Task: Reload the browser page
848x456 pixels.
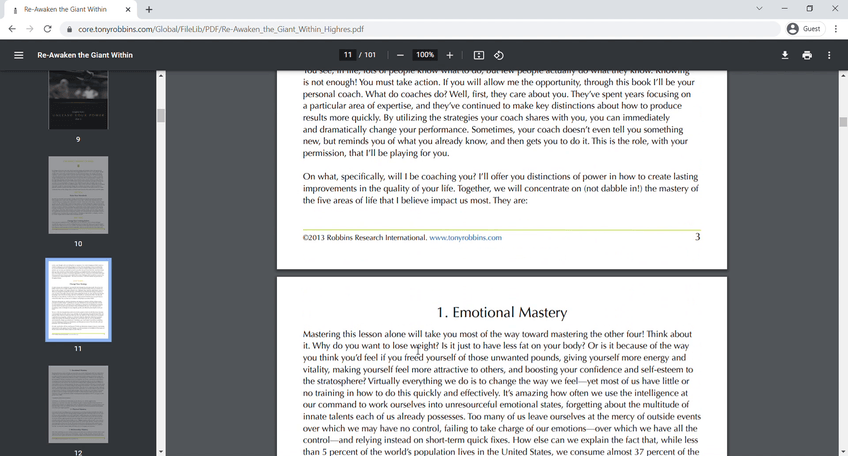Action: point(48,29)
